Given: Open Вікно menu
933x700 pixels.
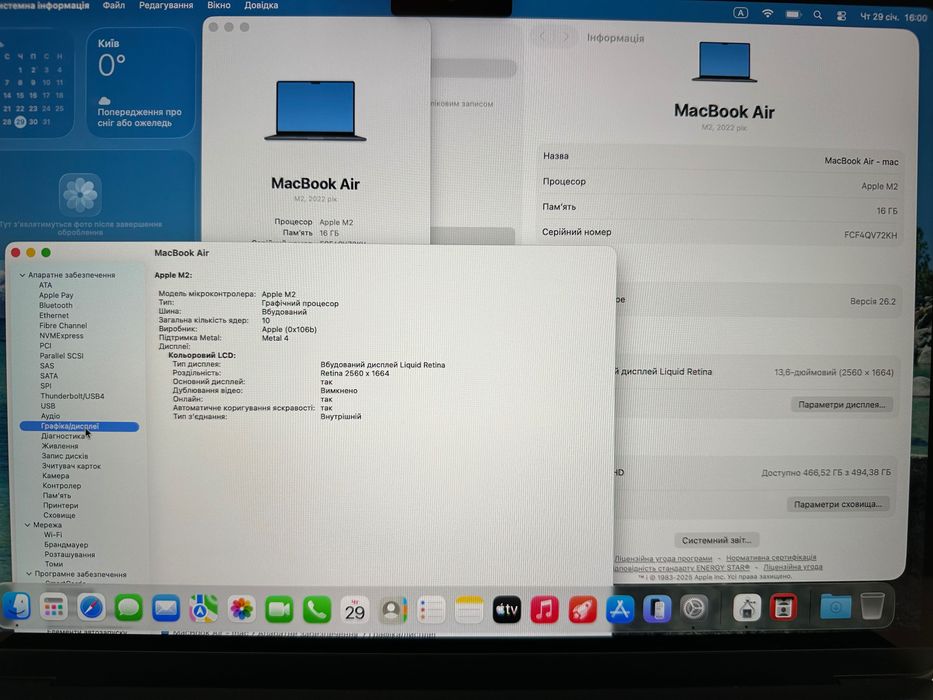Looking at the screenshot, I should pyautogui.click(x=219, y=5).
